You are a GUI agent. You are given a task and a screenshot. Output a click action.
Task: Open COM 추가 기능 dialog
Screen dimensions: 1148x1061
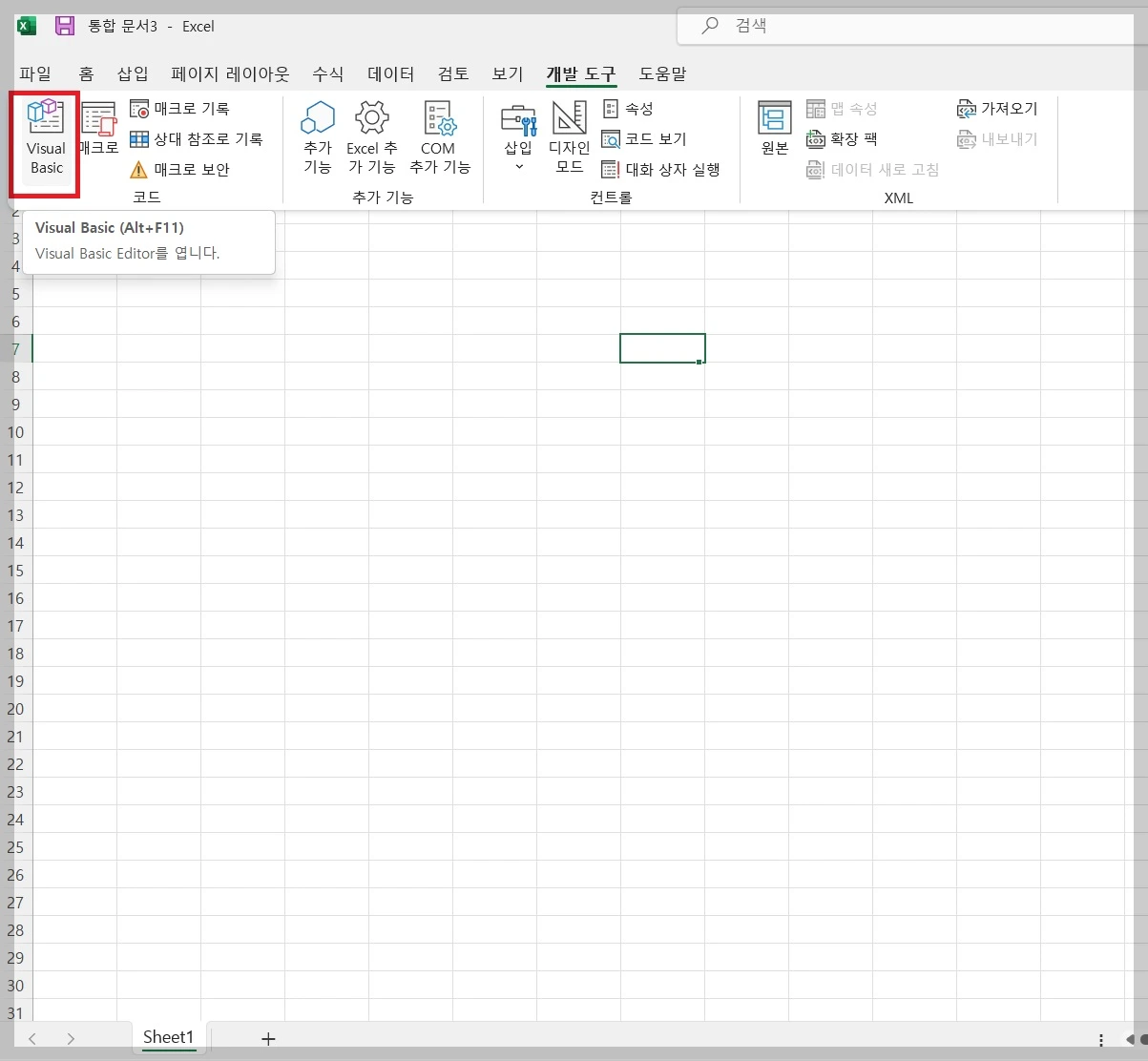point(439,138)
